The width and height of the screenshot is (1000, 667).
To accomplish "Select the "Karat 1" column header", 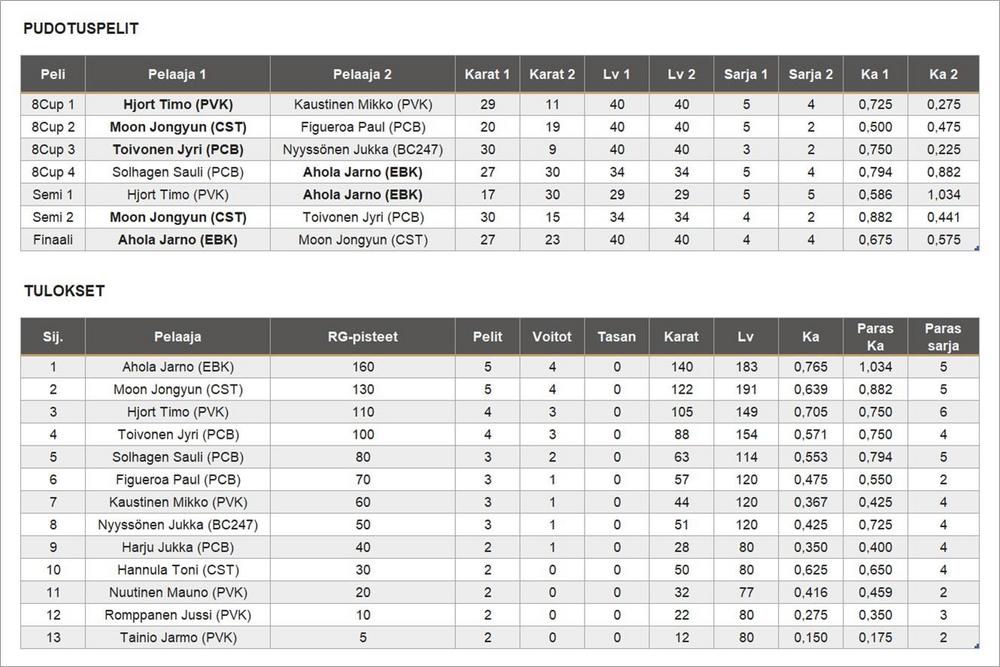I will 487,74.
